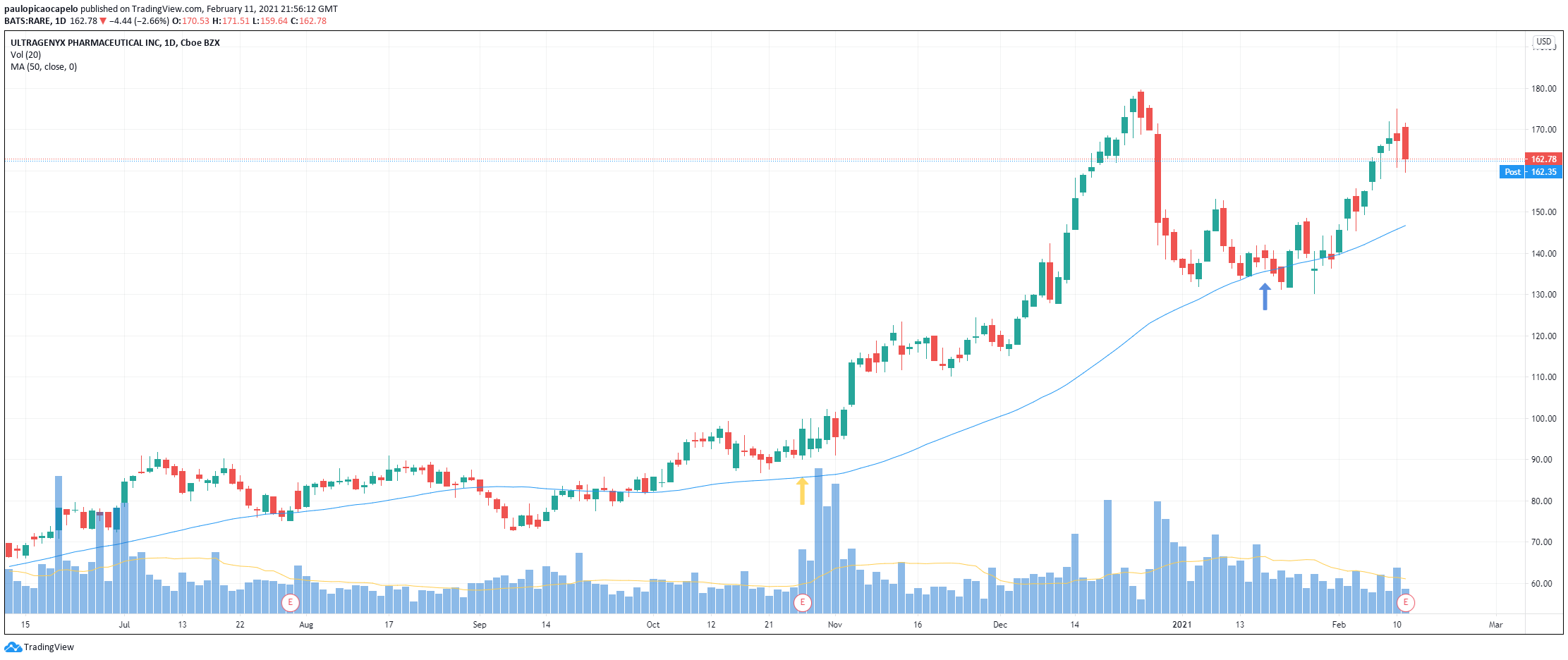
Task: Click the Mar date axis label
Action: pyautogui.click(x=1496, y=625)
